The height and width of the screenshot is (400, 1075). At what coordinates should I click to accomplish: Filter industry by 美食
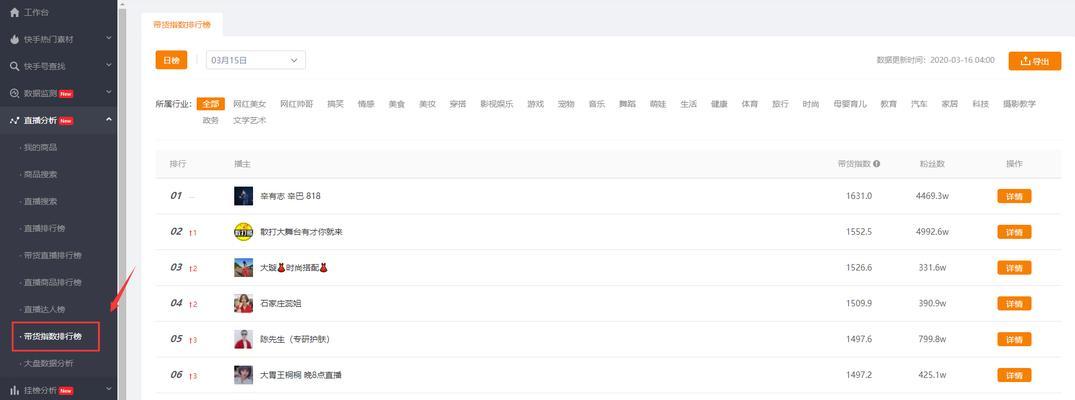[397, 104]
